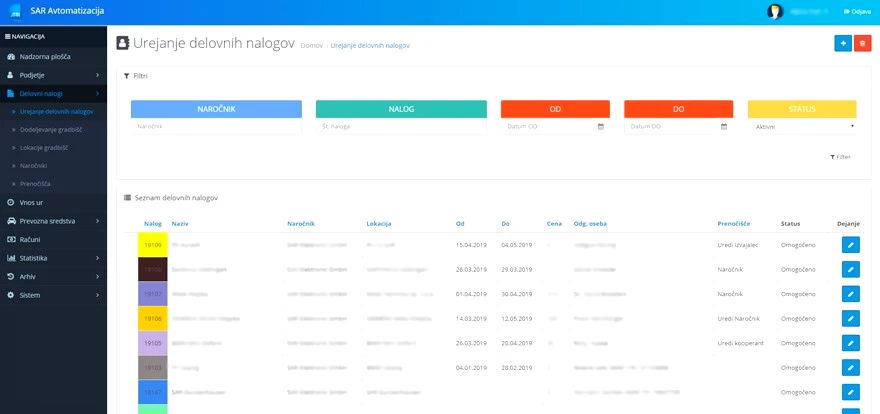Screen dimensions: 880x414
Task: Click the Odjava logout link
Action: coord(857,12)
